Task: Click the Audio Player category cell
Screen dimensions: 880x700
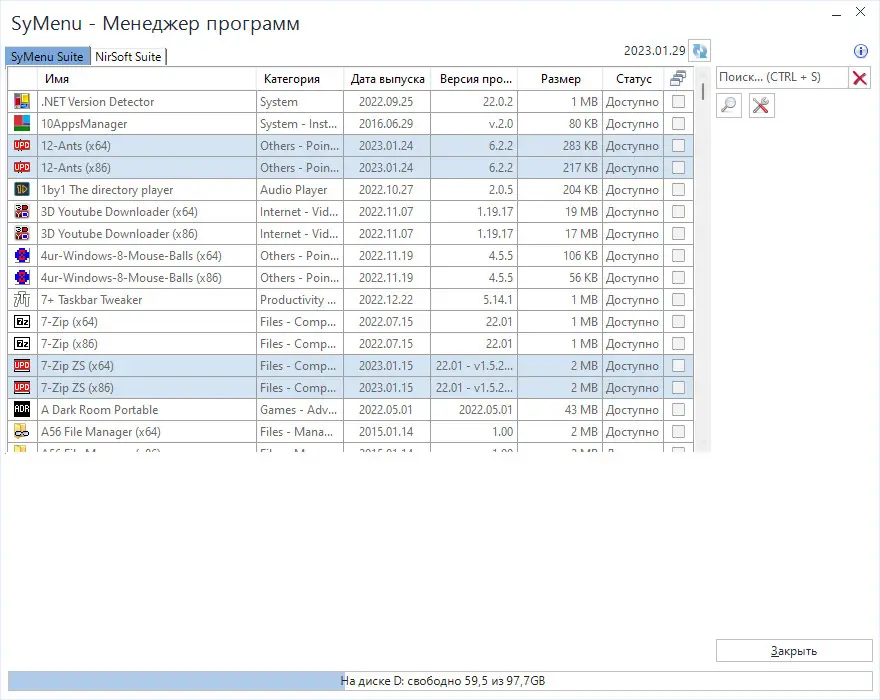Action: (x=300, y=190)
